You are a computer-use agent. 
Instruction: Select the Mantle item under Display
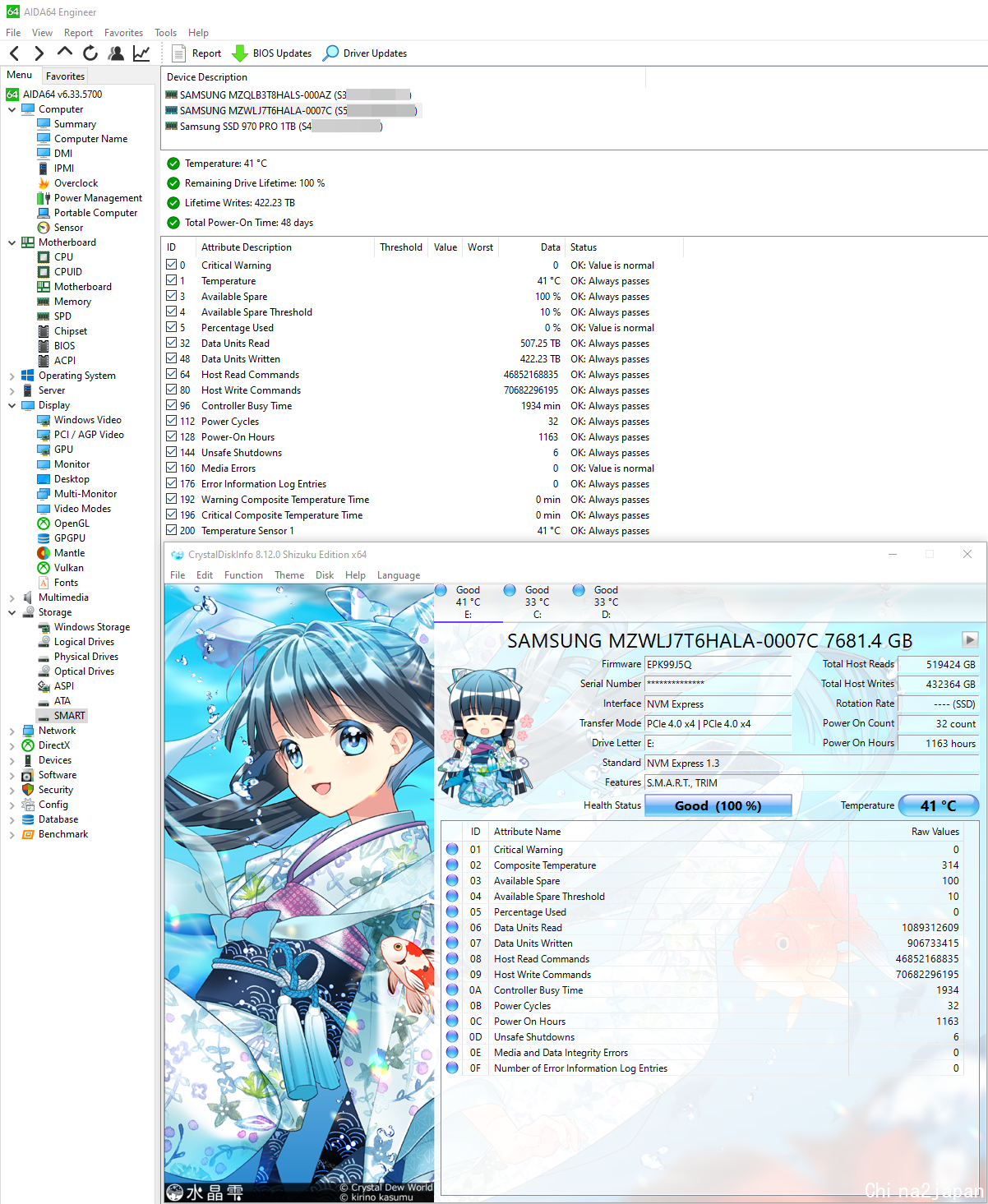click(x=61, y=553)
